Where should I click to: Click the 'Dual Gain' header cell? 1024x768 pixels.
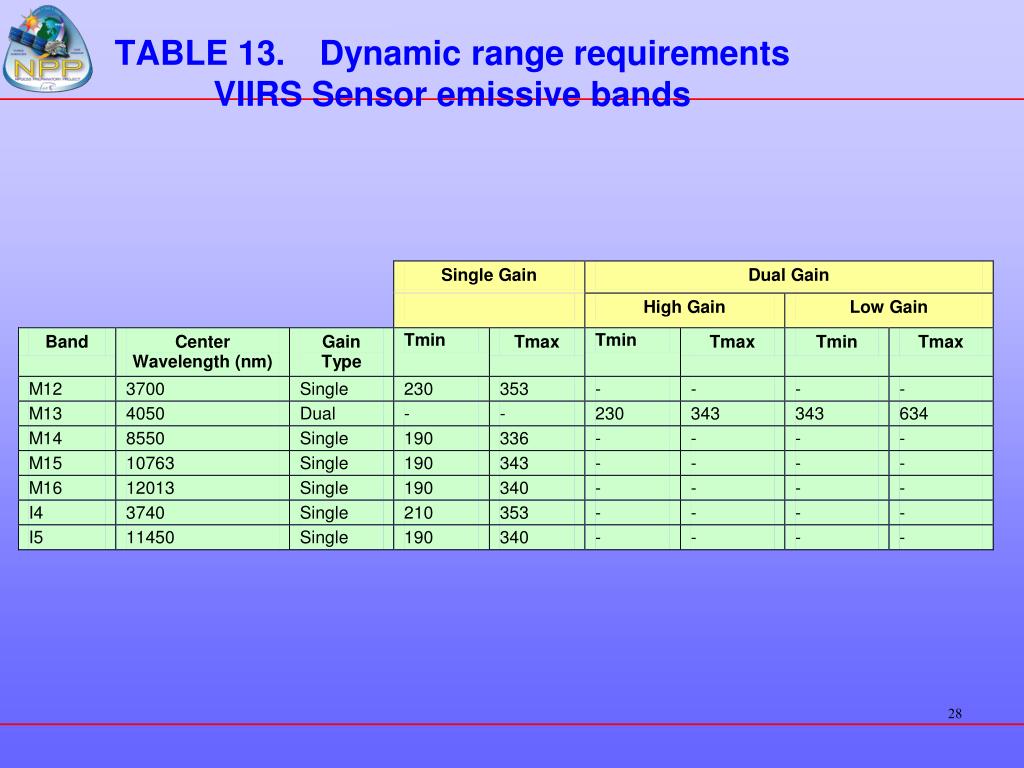tap(789, 276)
